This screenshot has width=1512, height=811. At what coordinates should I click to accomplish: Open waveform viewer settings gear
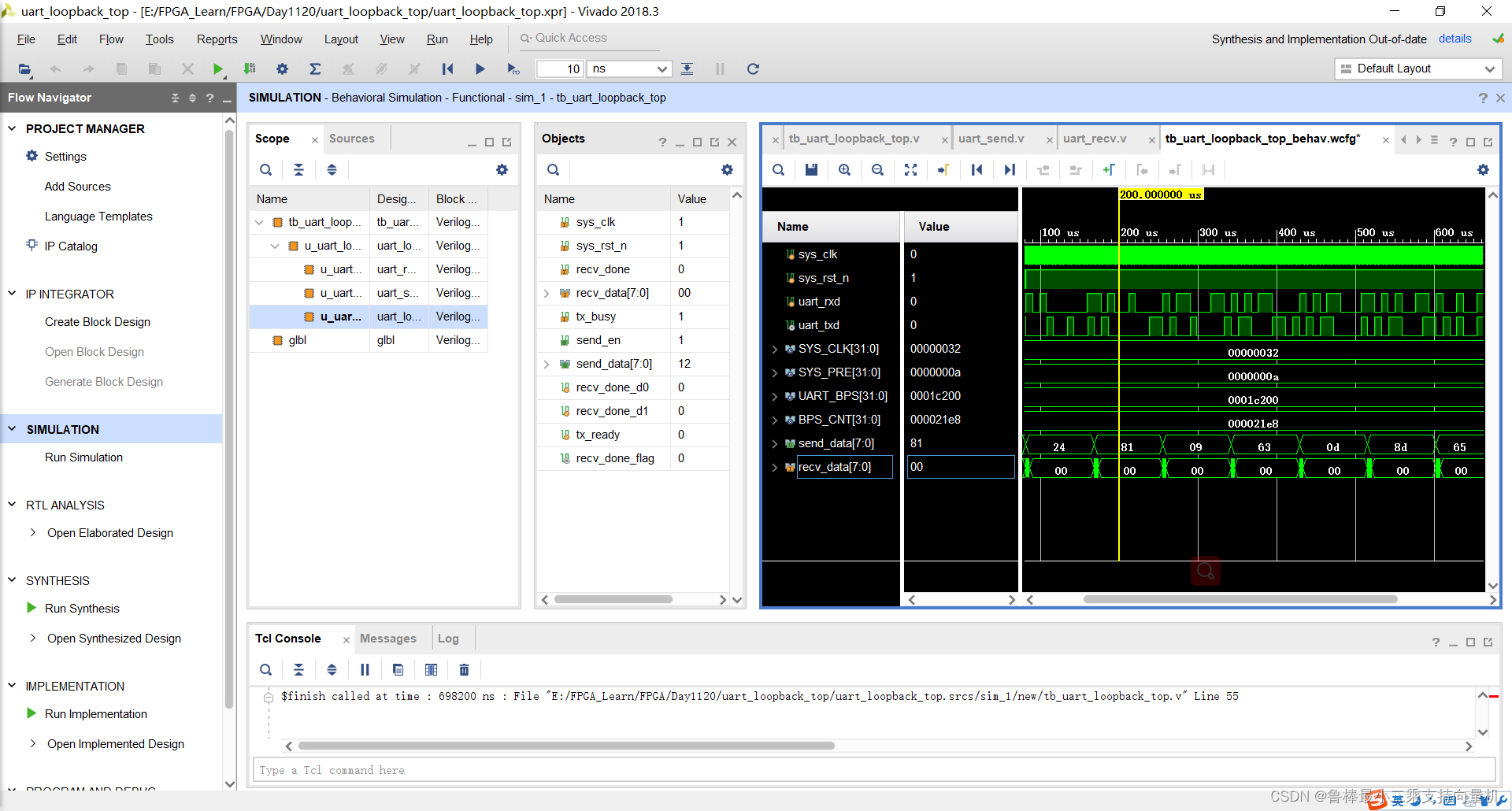point(1483,170)
